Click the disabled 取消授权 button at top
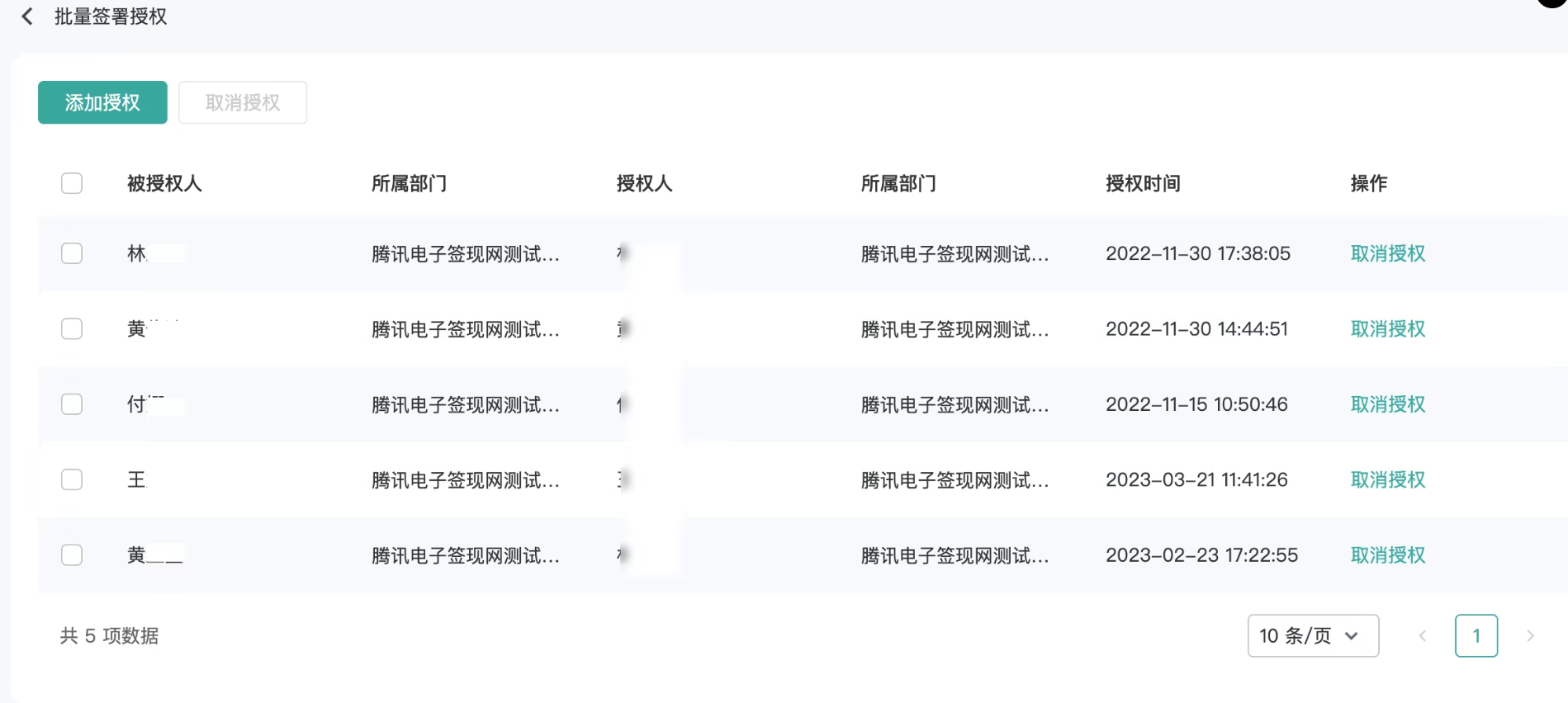 pyautogui.click(x=243, y=102)
